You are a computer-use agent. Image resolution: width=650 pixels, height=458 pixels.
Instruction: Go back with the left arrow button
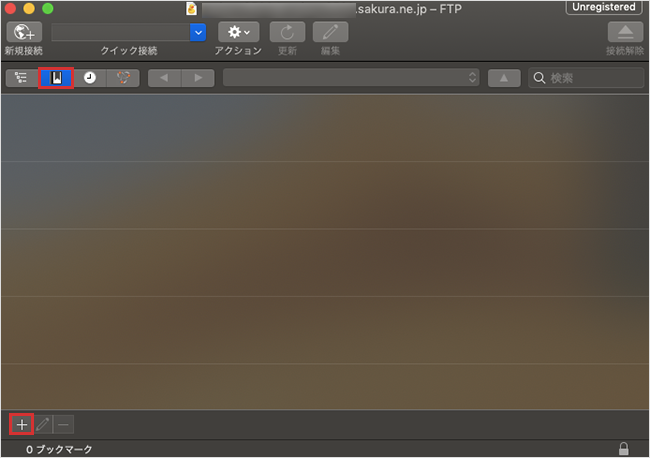(165, 78)
